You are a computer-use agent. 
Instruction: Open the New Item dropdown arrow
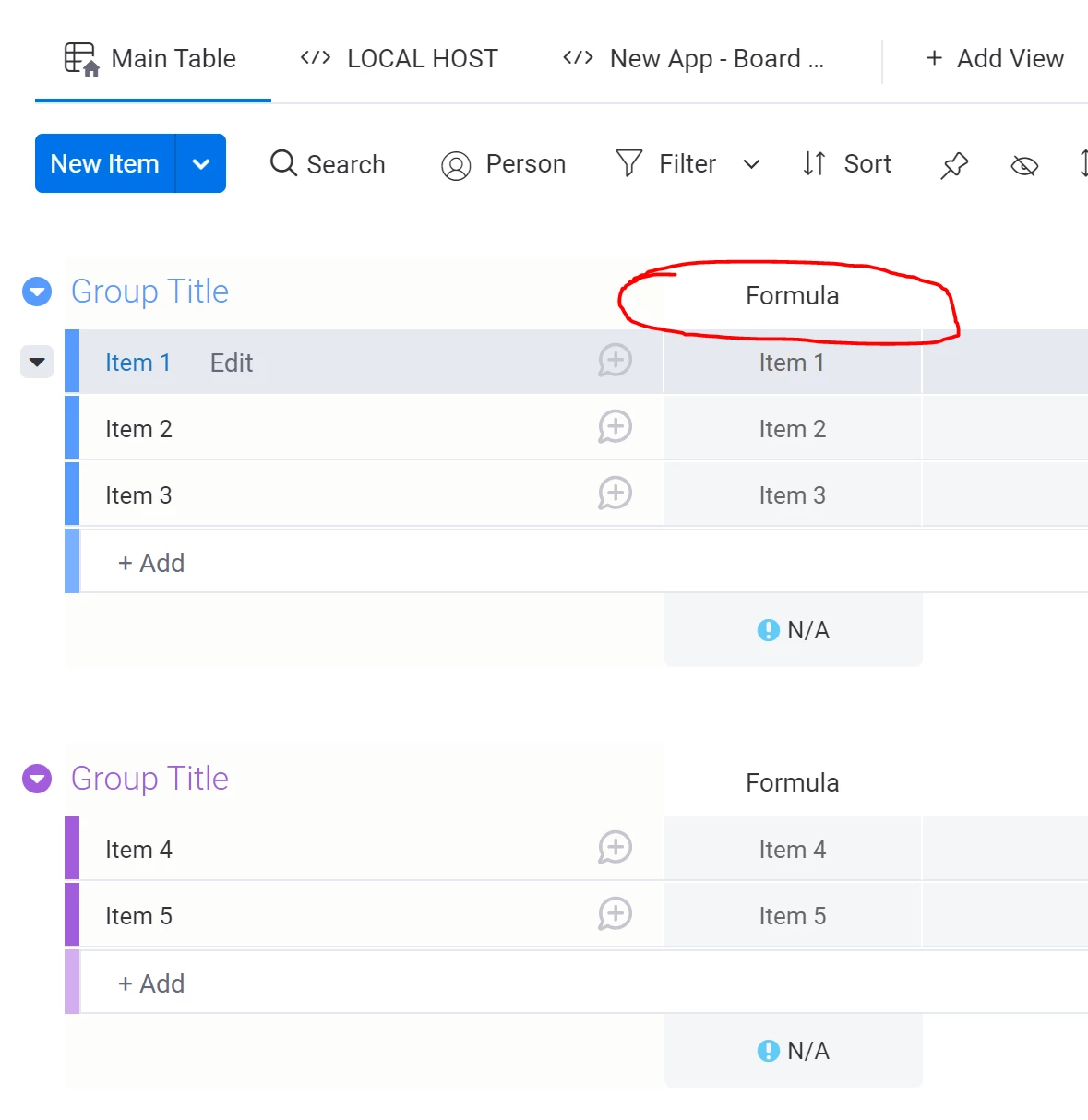pyautogui.click(x=201, y=164)
